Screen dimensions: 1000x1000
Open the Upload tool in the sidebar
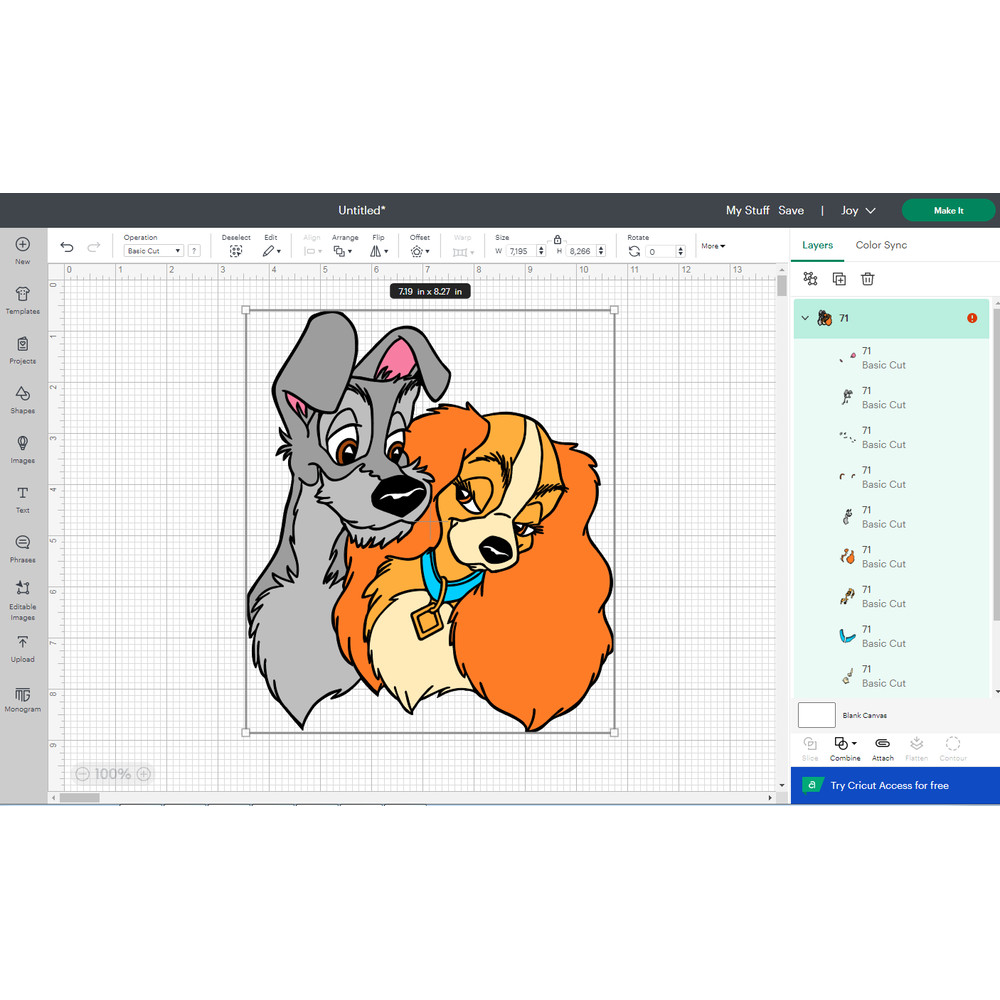tap(22, 647)
